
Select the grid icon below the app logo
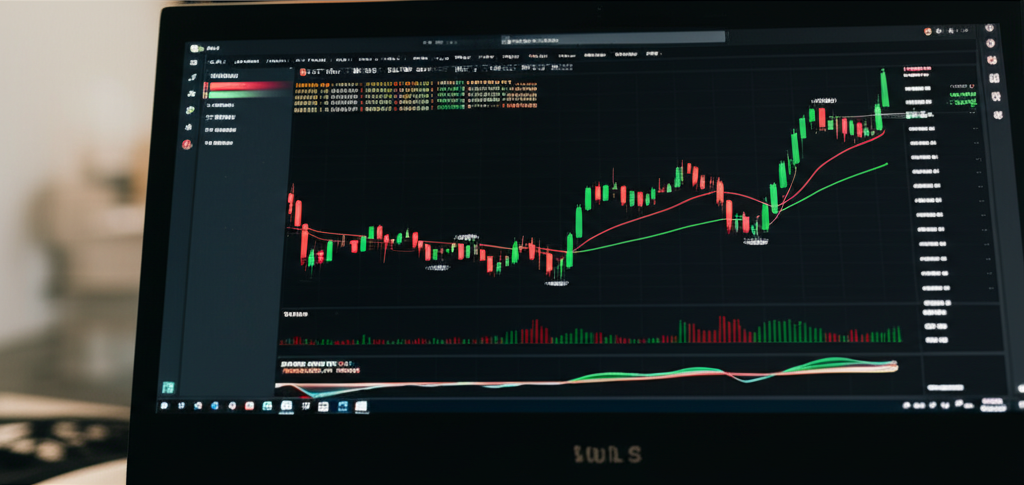point(193,62)
